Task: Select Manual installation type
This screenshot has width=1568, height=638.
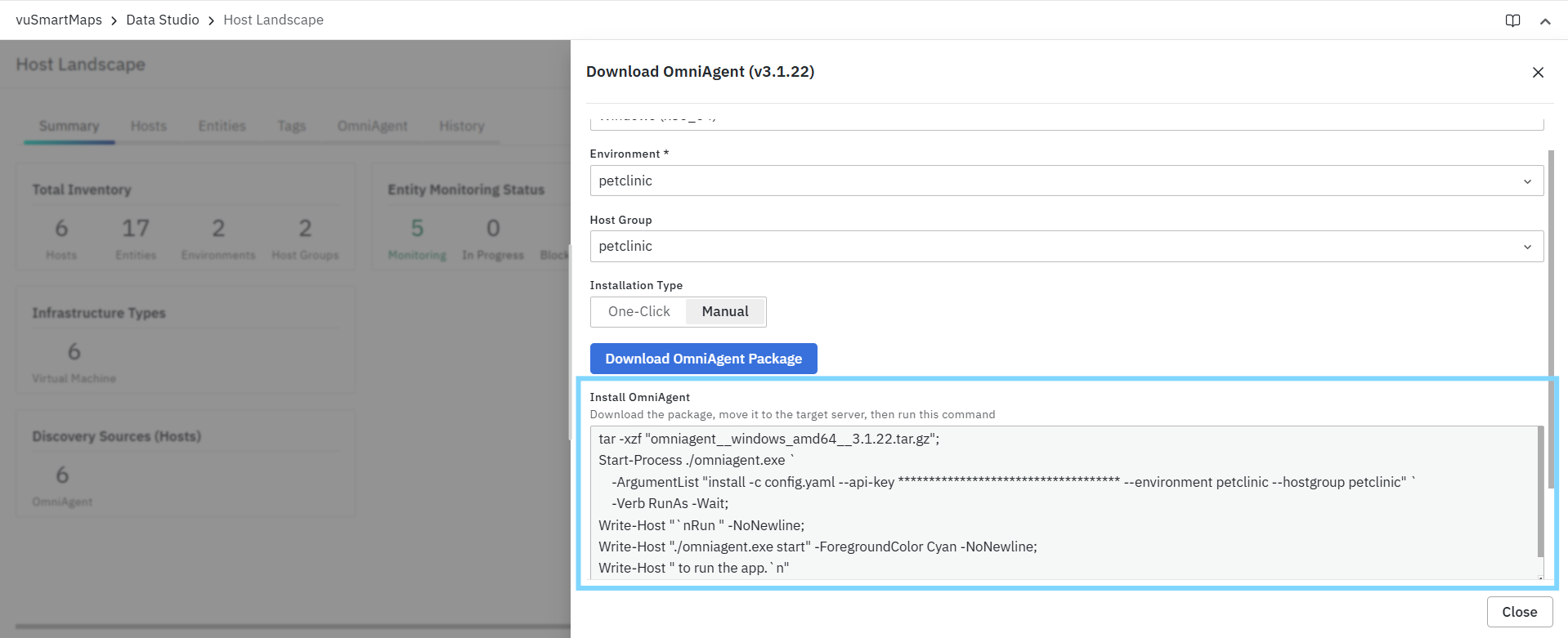Action: point(724,311)
